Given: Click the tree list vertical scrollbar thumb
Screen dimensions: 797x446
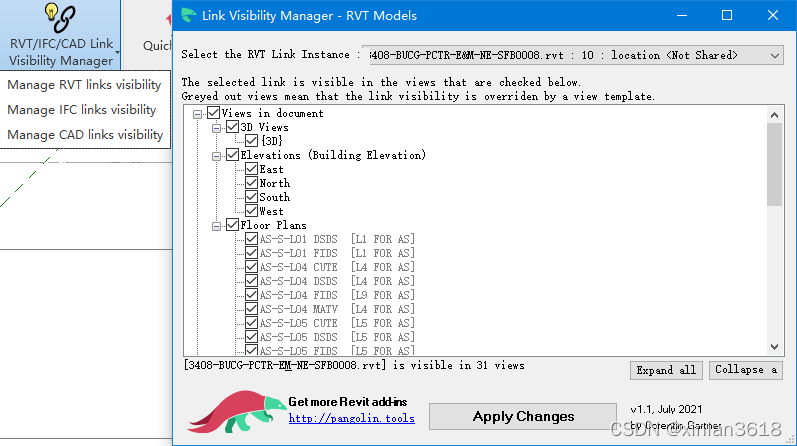Looking at the screenshot, I should 774,164.
